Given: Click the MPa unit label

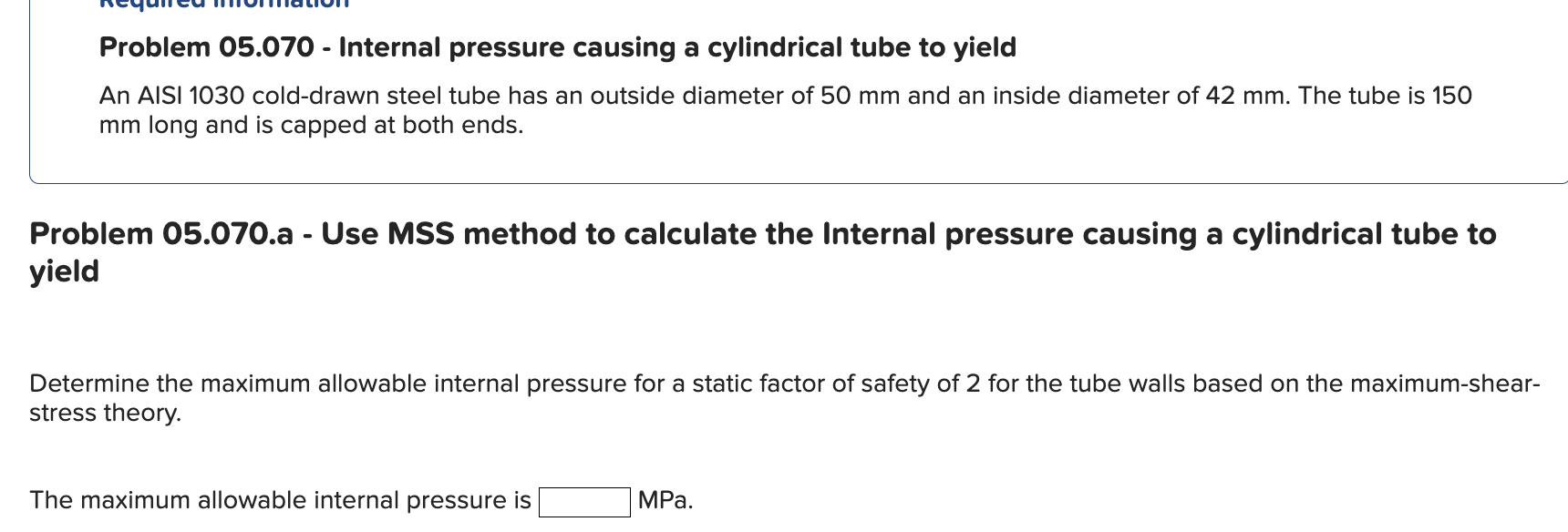Looking at the screenshot, I should 665,499.
